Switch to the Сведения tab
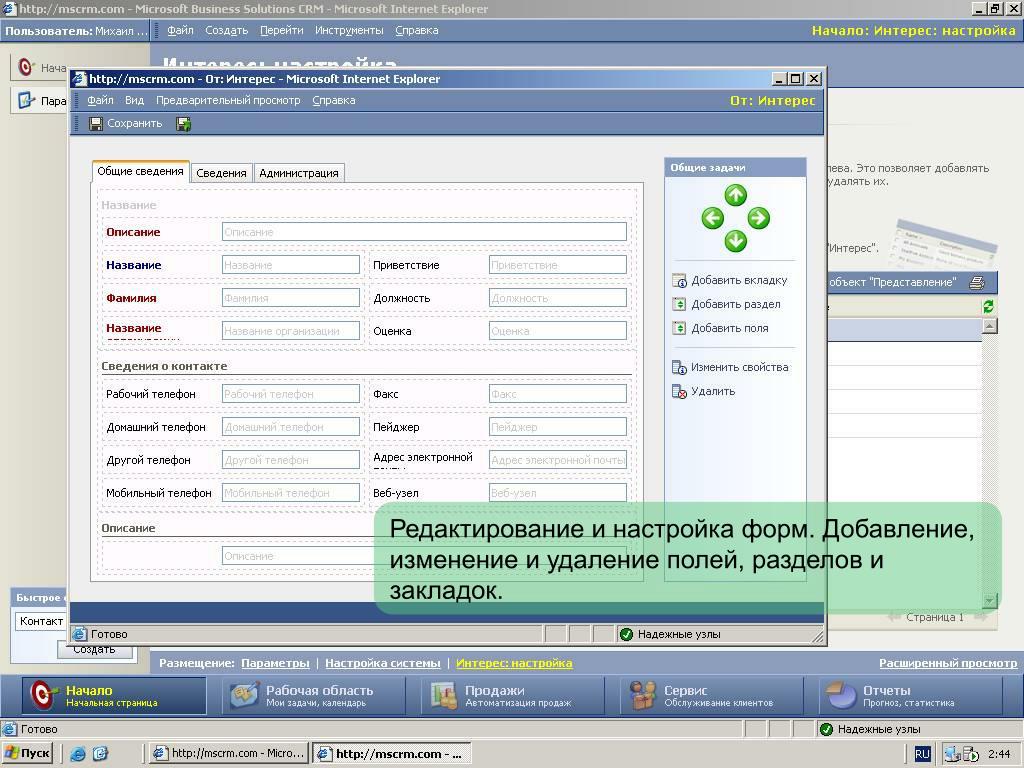This screenshot has height=768, width=1024. click(221, 173)
